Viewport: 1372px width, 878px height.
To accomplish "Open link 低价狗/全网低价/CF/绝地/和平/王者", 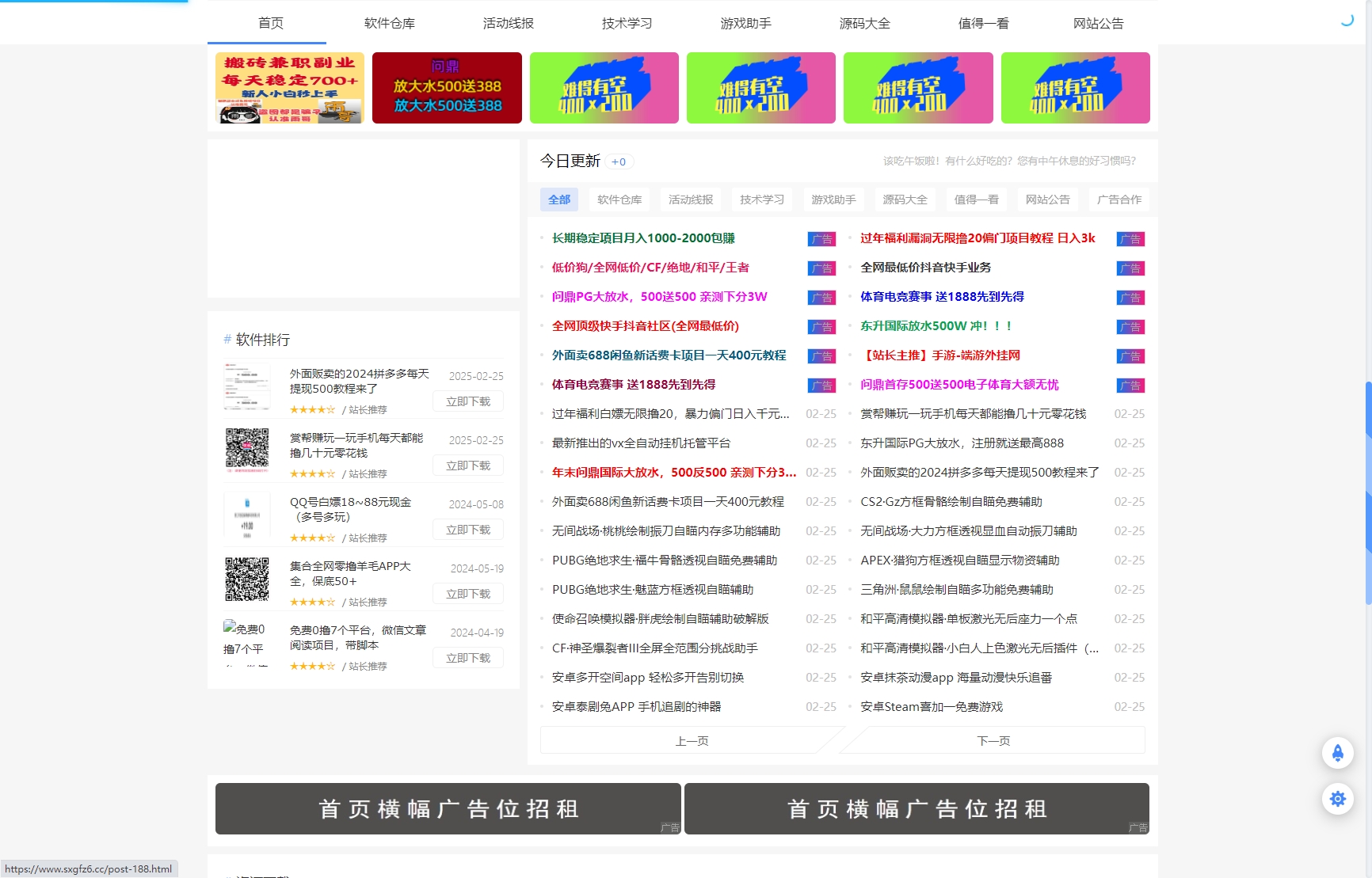I will click(x=650, y=268).
